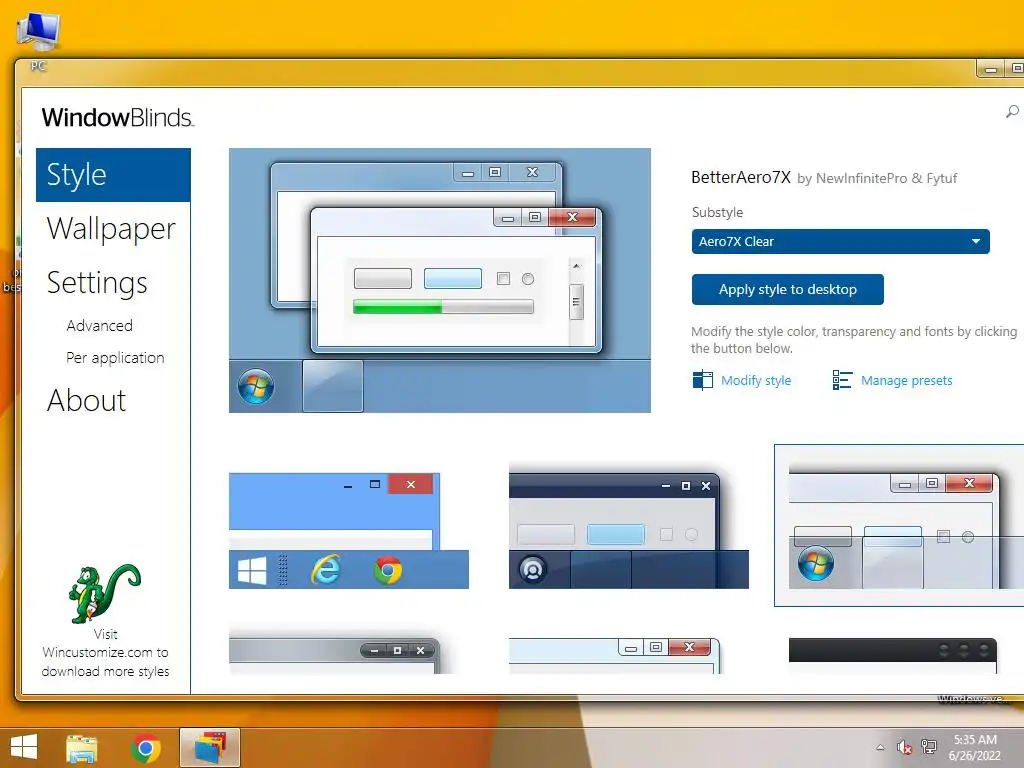The image size is (1024, 768).
Task: Select the light blue Aero style thumbnail
Action: point(615,655)
